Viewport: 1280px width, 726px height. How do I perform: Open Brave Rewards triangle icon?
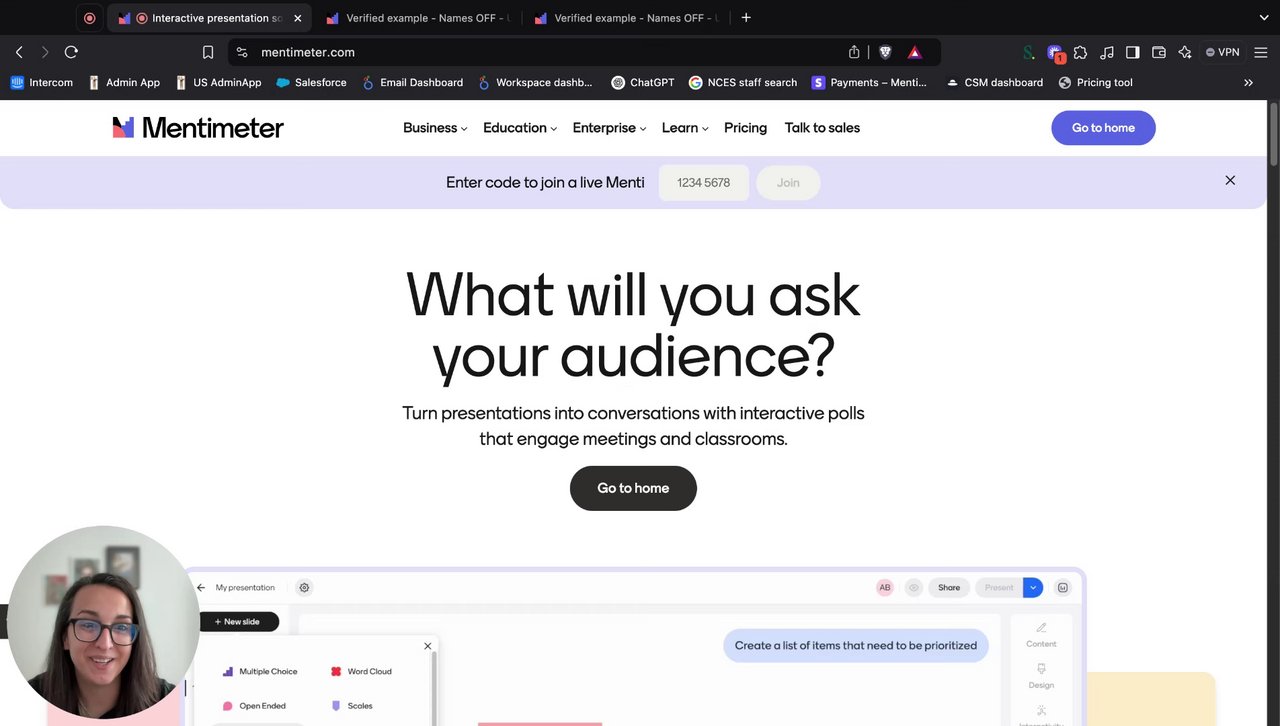[x=914, y=52]
